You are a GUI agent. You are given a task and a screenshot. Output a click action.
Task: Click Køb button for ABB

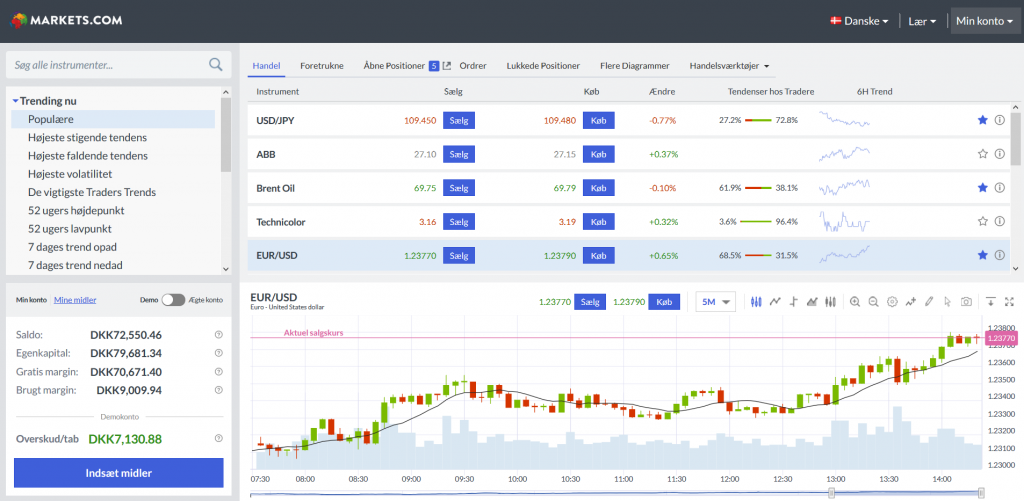point(599,154)
